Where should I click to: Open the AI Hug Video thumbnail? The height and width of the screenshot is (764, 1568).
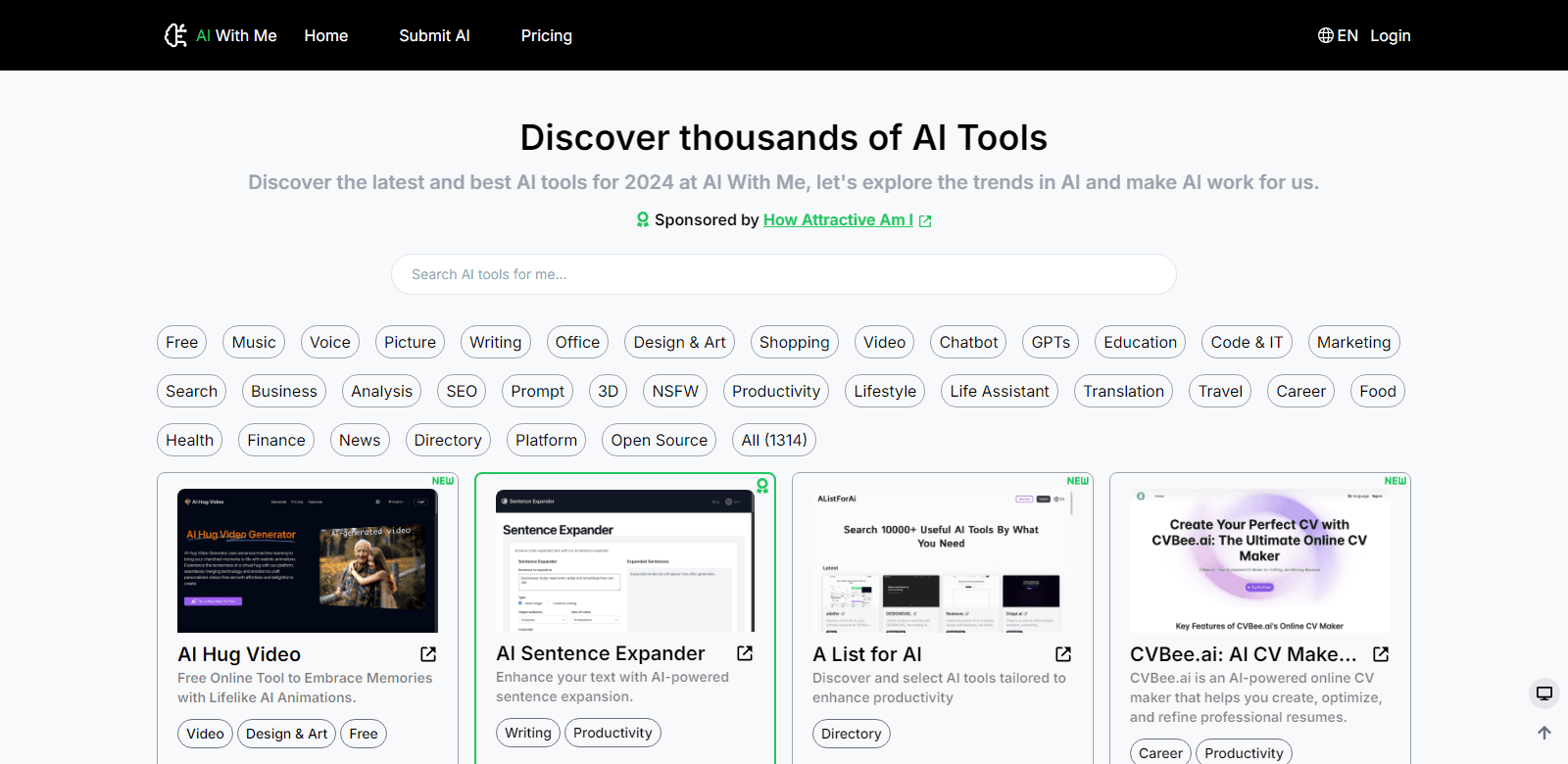point(308,560)
